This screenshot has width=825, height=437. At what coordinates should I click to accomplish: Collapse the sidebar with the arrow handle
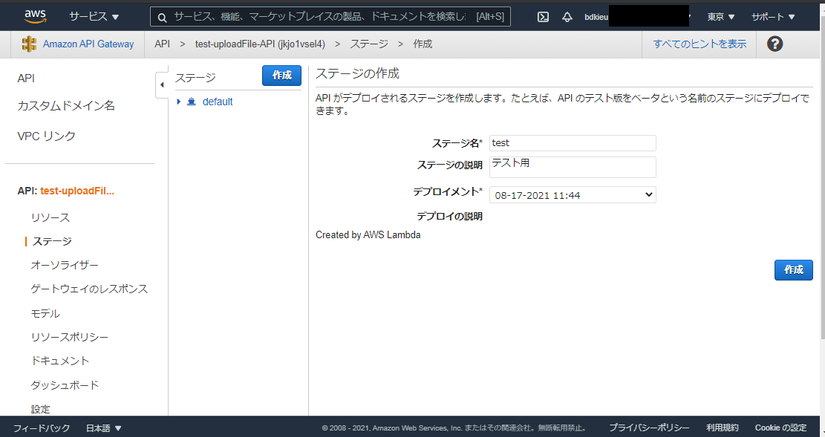tap(162, 85)
